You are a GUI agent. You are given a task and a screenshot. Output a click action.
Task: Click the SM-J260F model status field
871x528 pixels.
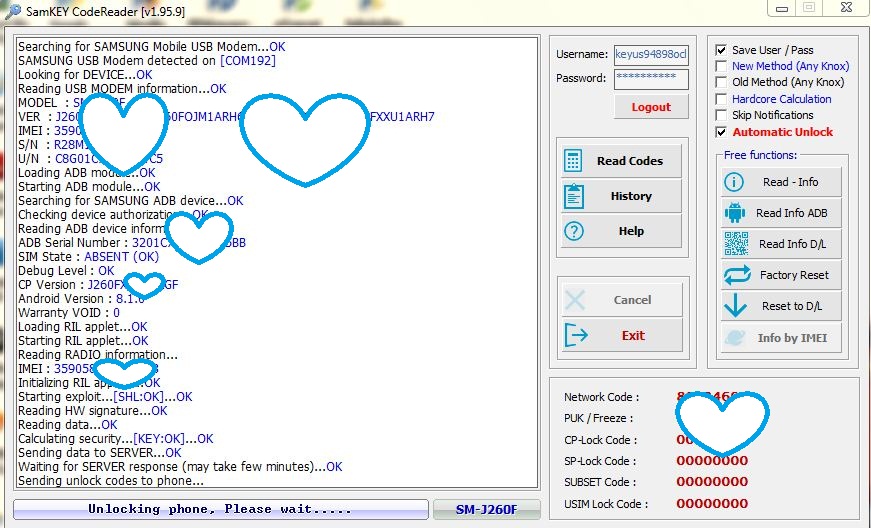(487, 509)
